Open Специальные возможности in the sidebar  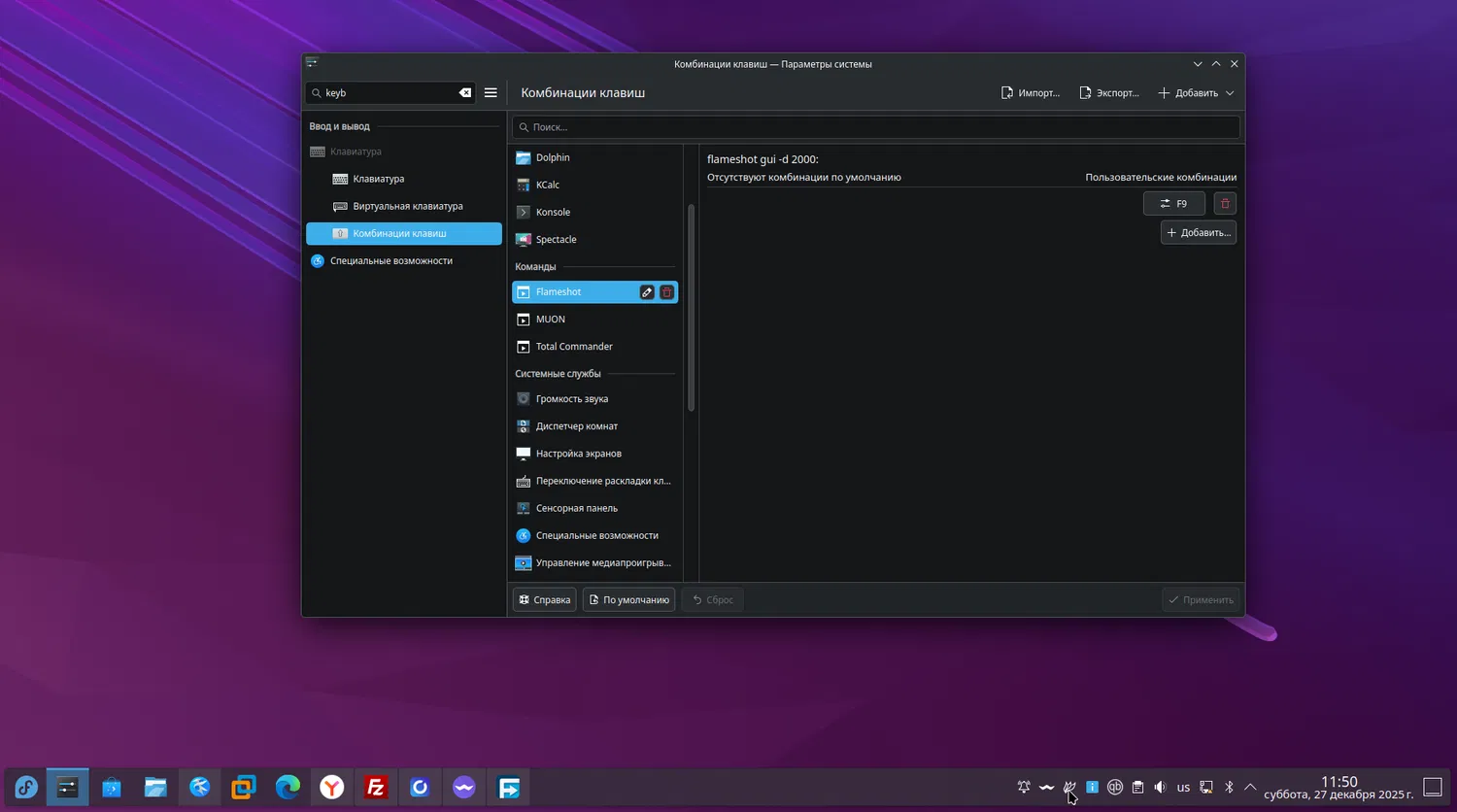pyautogui.click(x=390, y=261)
